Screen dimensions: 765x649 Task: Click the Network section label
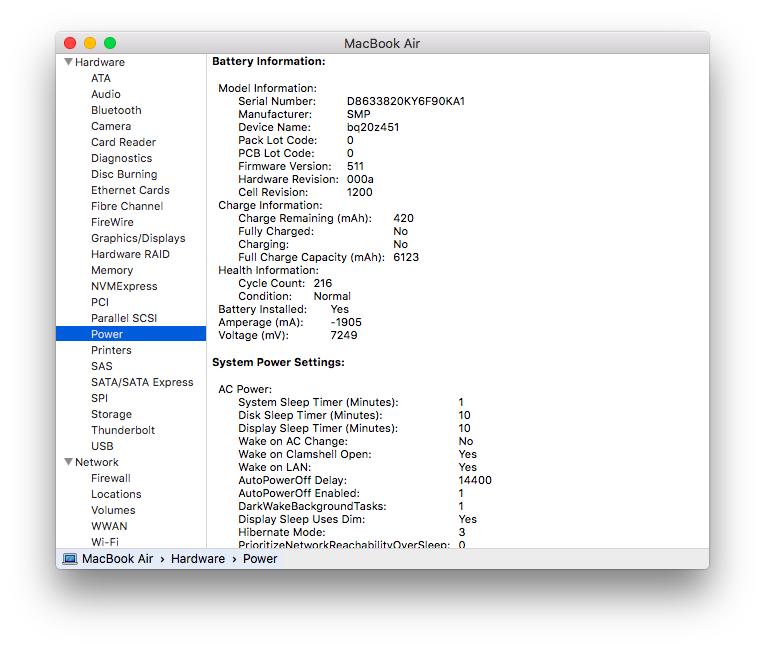point(97,462)
